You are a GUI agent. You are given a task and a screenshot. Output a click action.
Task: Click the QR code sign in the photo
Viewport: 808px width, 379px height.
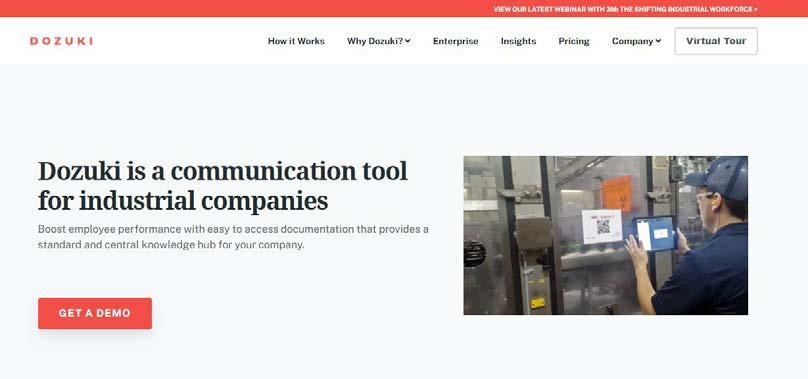click(x=602, y=226)
